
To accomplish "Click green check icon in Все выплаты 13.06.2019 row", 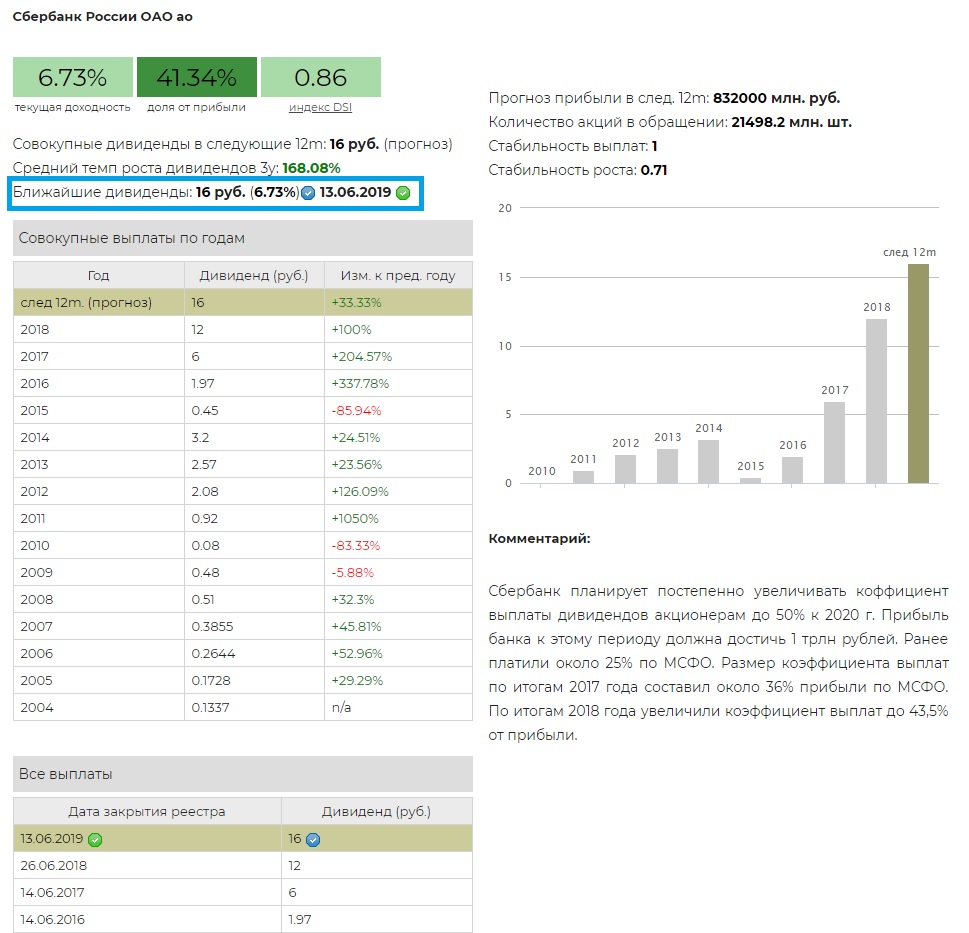I will tap(95, 839).
